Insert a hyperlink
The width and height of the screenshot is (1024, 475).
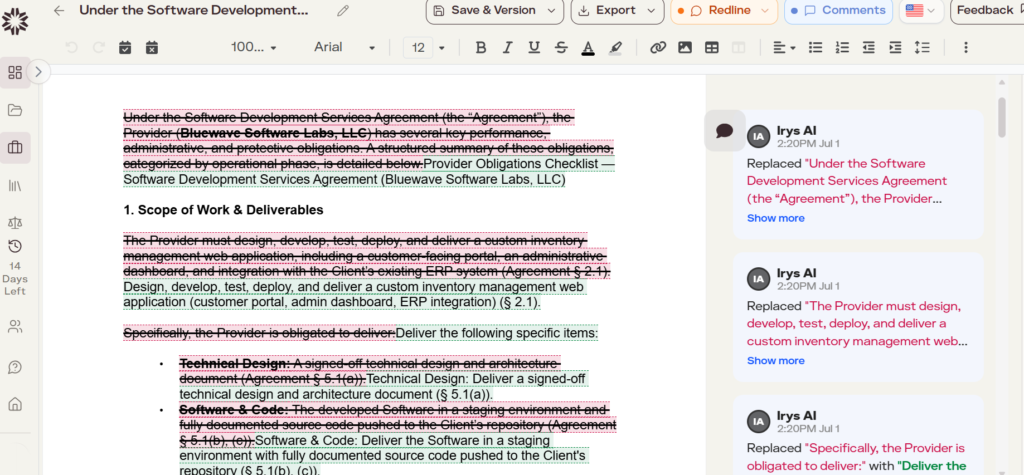point(658,48)
